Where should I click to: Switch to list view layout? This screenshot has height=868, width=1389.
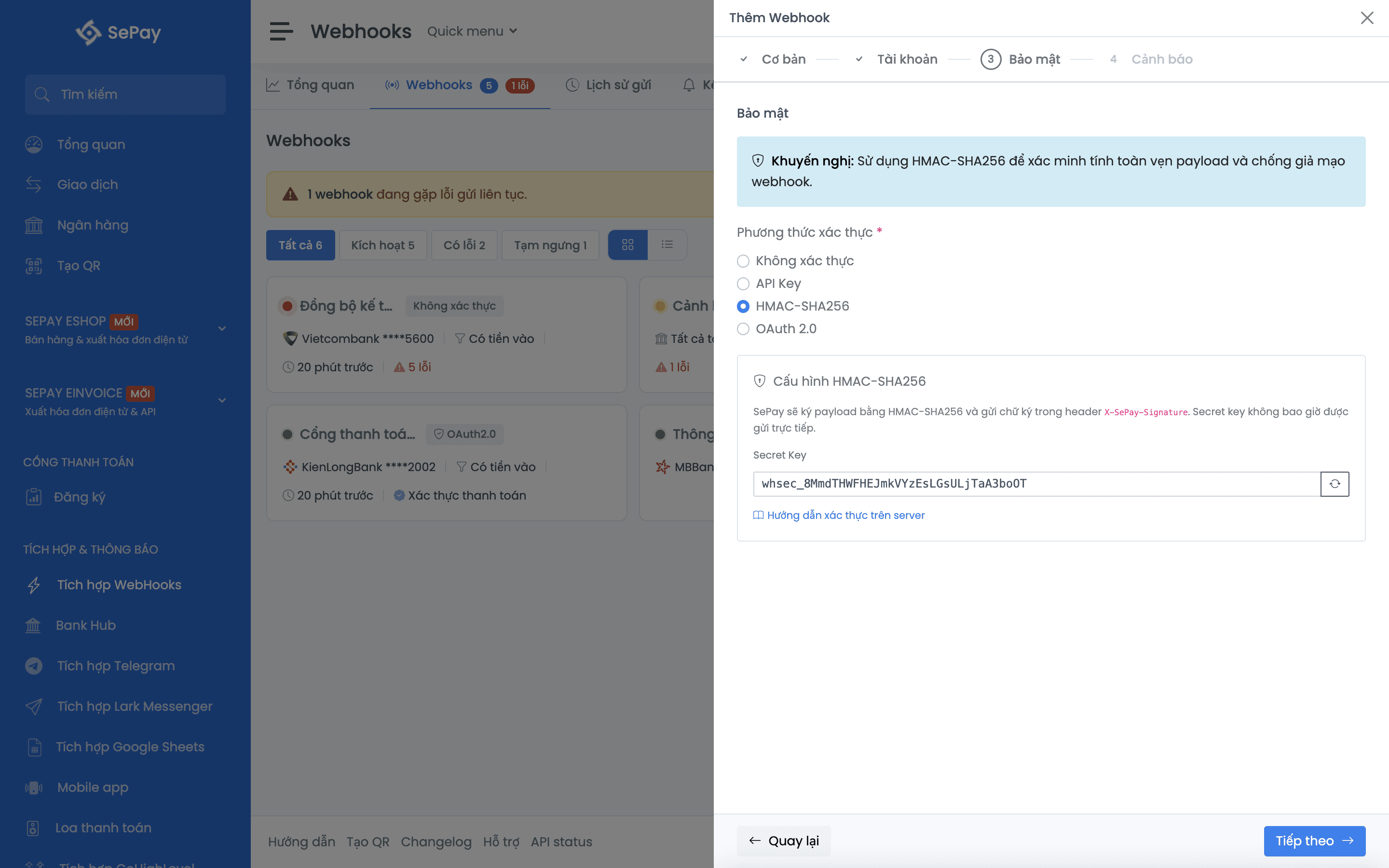tap(667, 245)
